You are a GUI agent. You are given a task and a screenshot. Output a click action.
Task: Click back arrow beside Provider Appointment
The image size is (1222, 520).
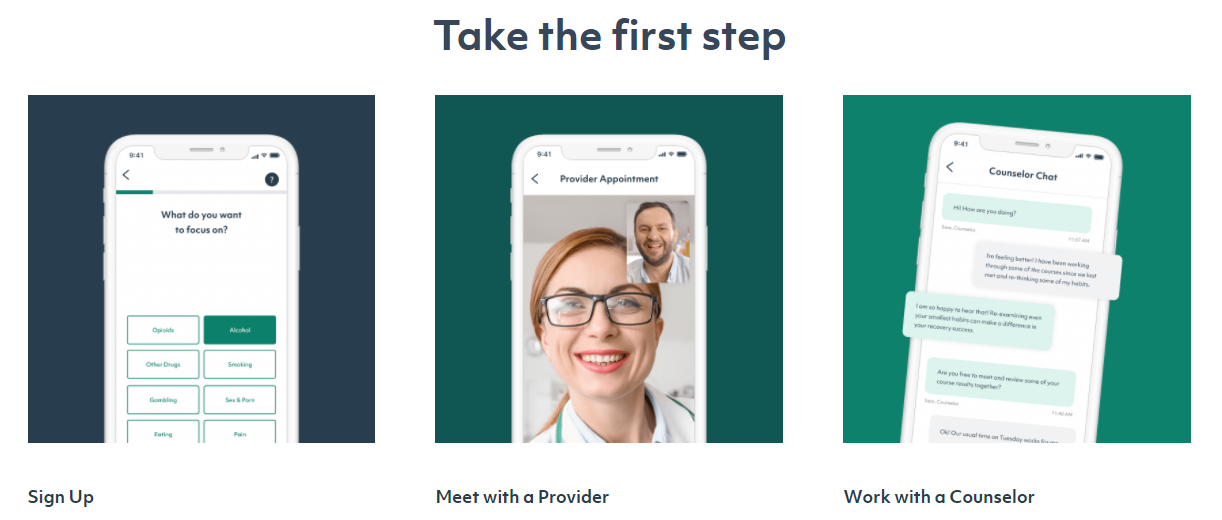[x=535, y=179]
